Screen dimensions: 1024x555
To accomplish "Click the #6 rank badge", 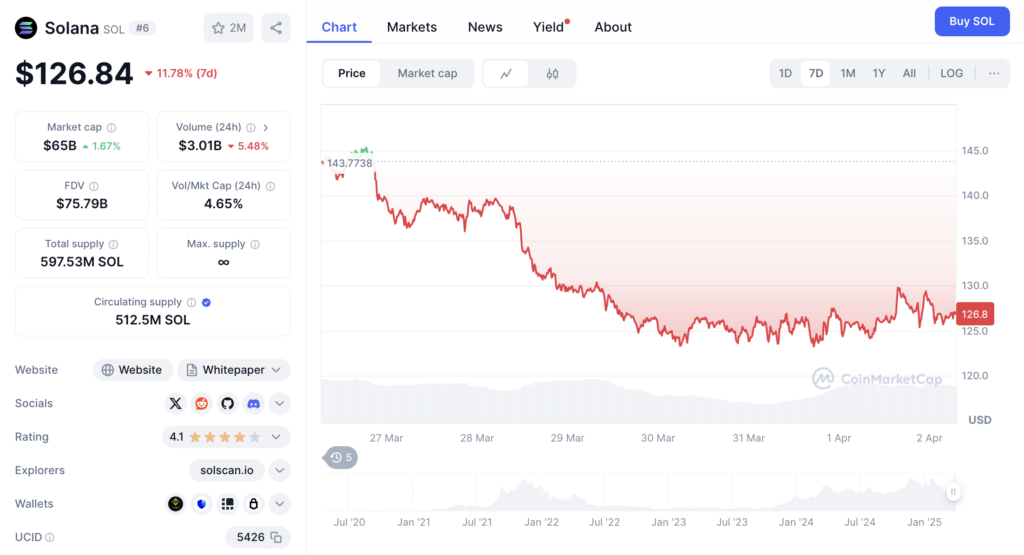I will click(x=142, y=28).
